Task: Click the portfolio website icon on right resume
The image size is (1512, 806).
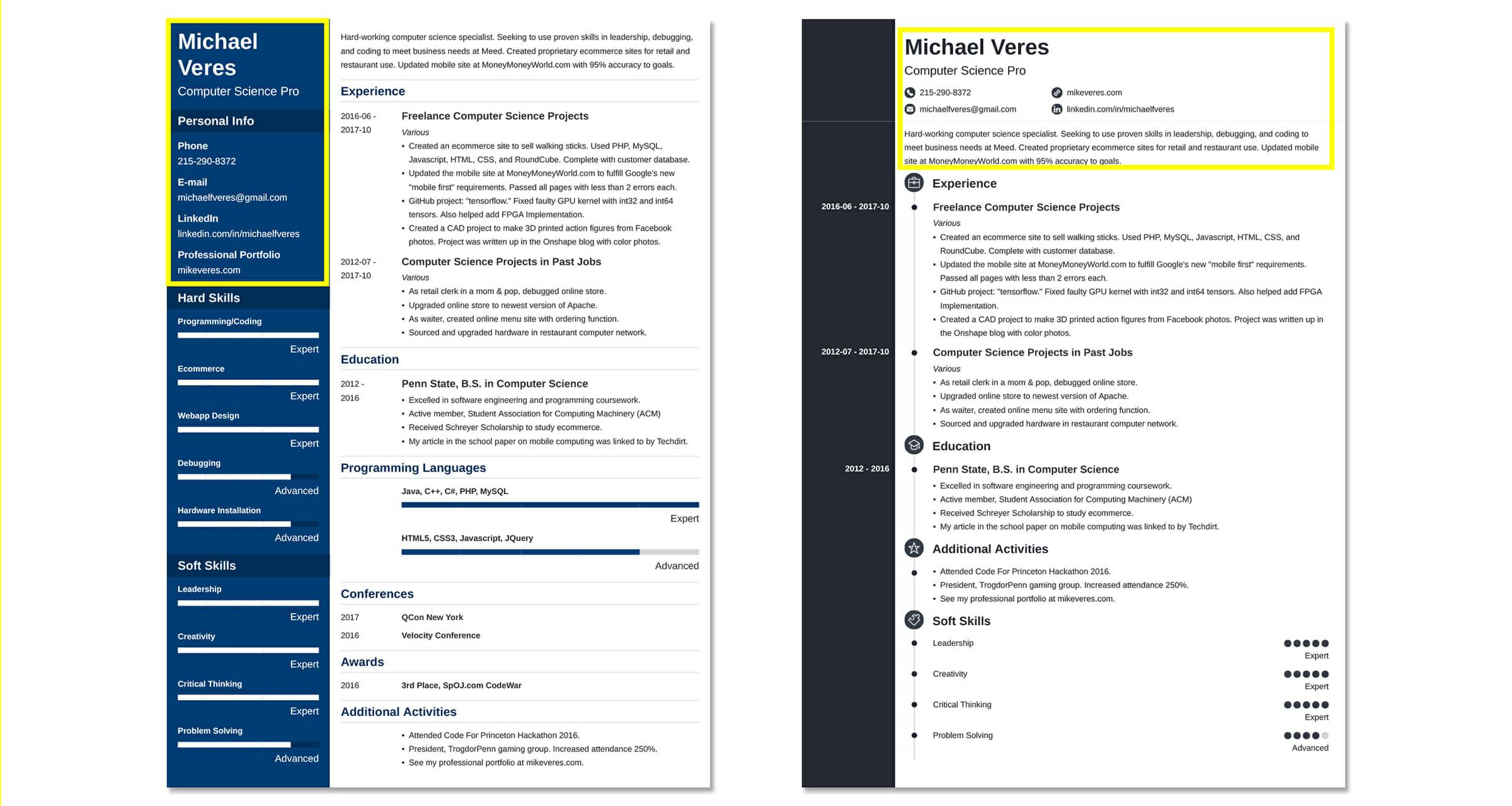Action: coord(1057,92)
